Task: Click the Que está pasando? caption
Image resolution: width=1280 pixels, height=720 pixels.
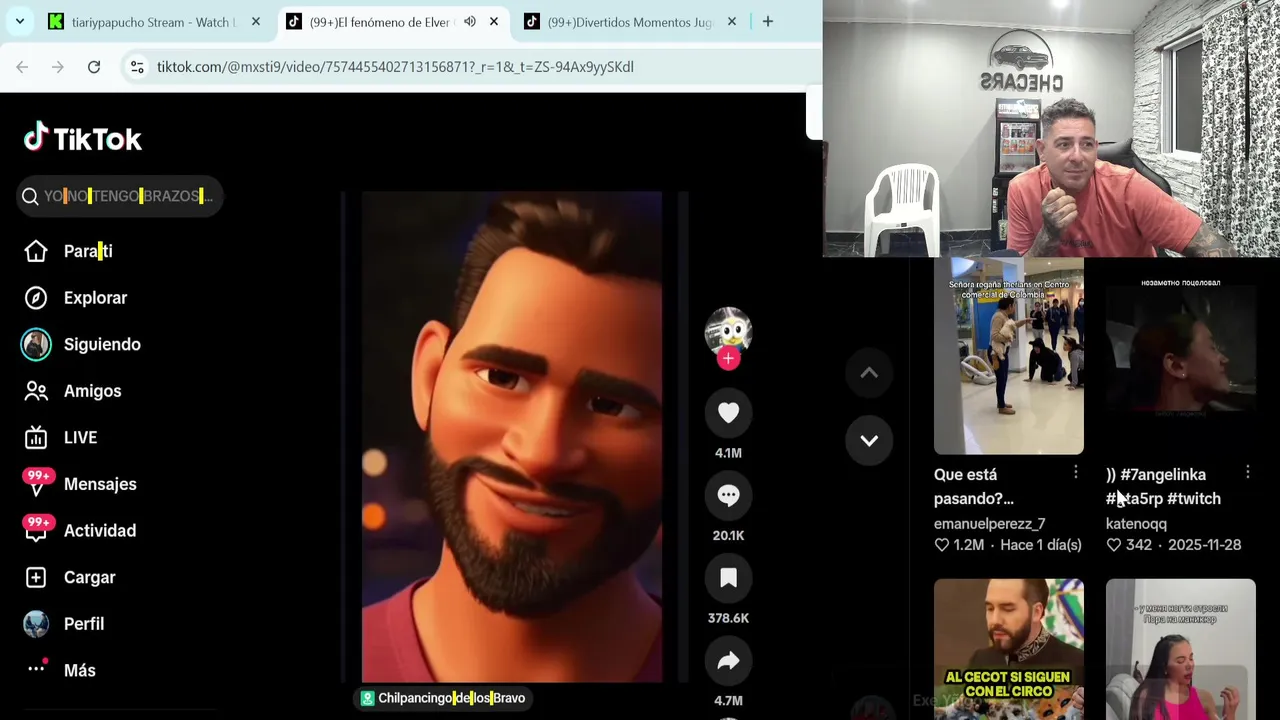Action: 973,486
